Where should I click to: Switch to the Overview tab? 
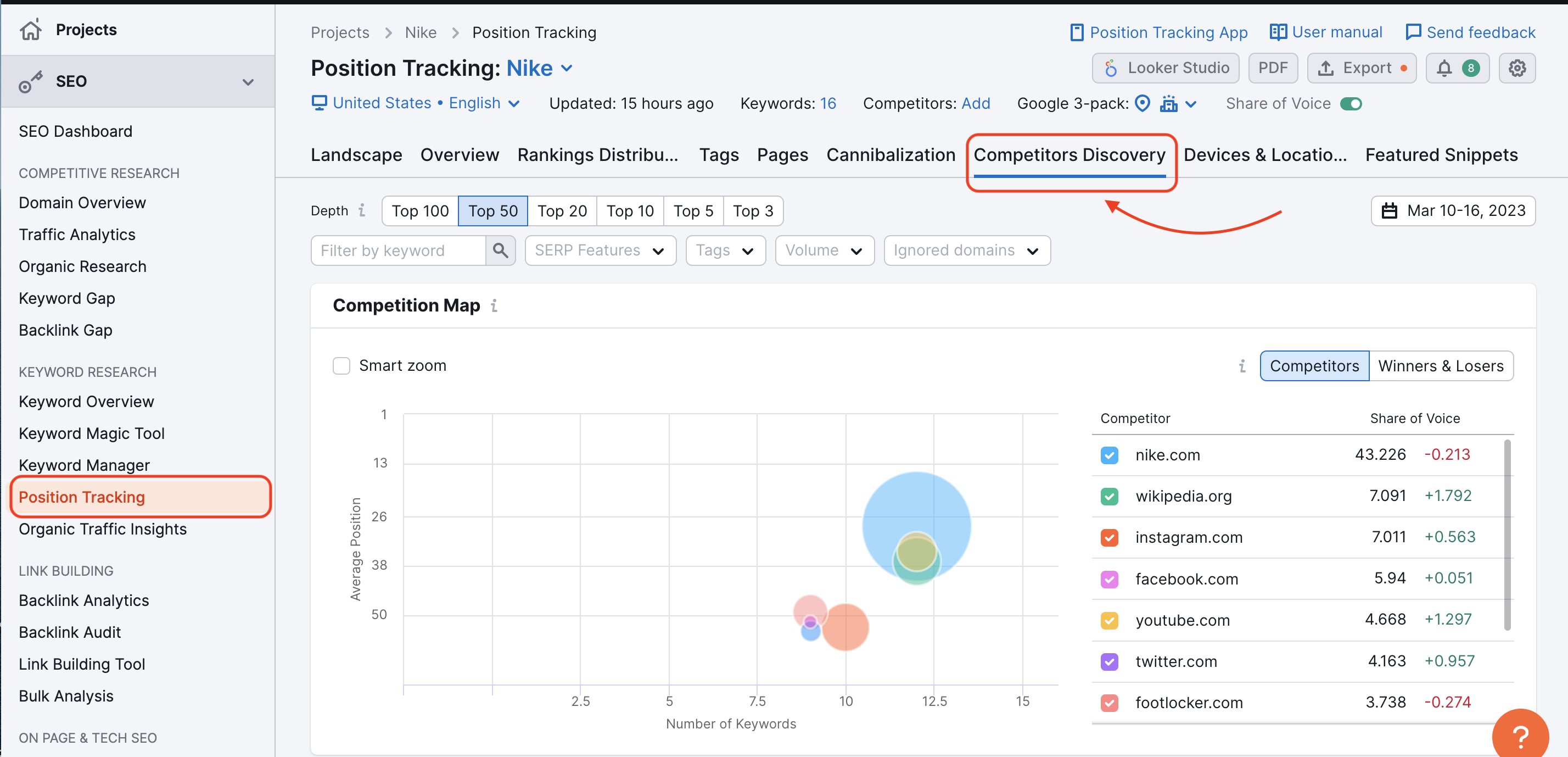(x=460, y=155)
